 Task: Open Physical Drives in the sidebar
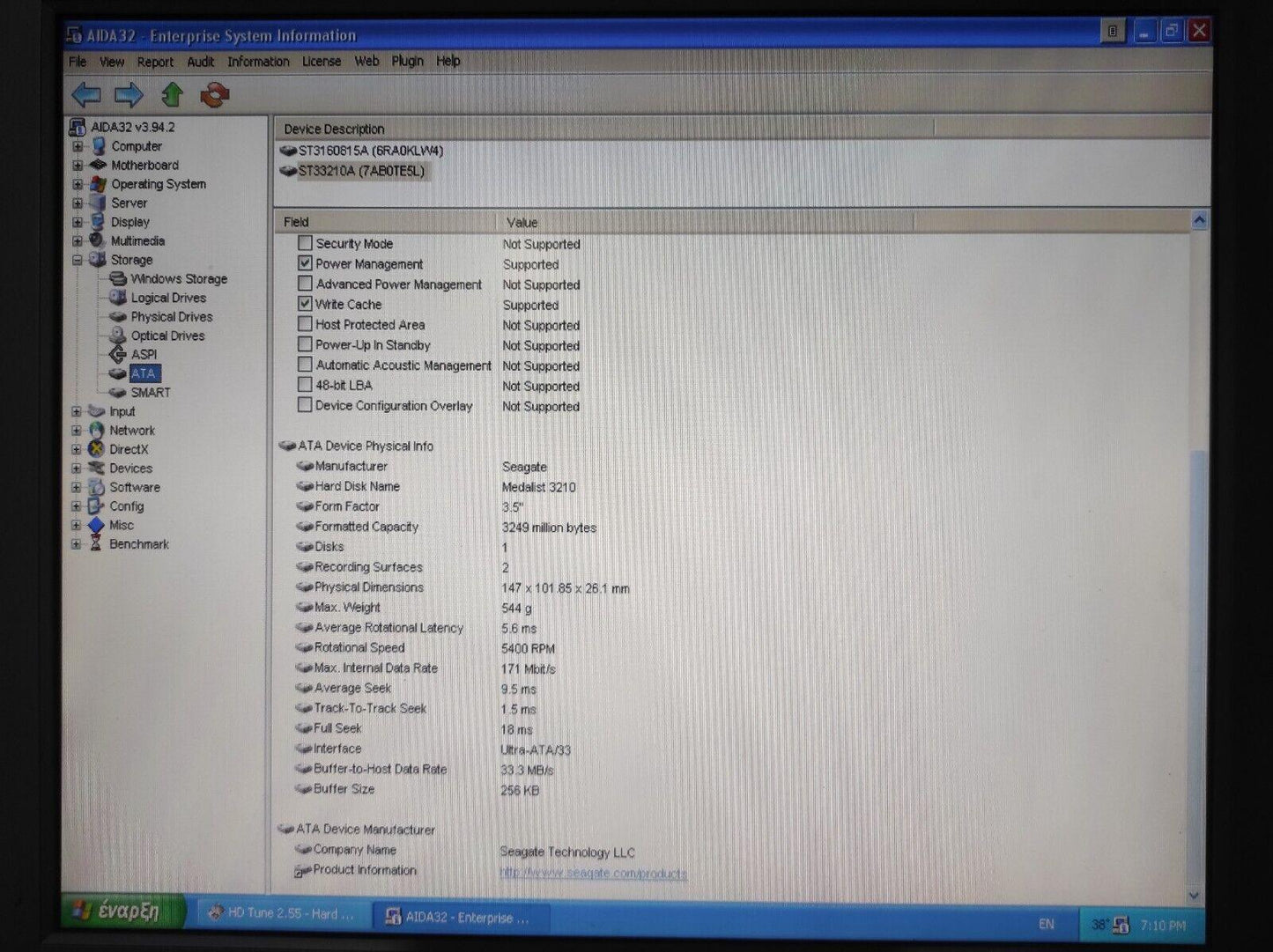point(171,317)
